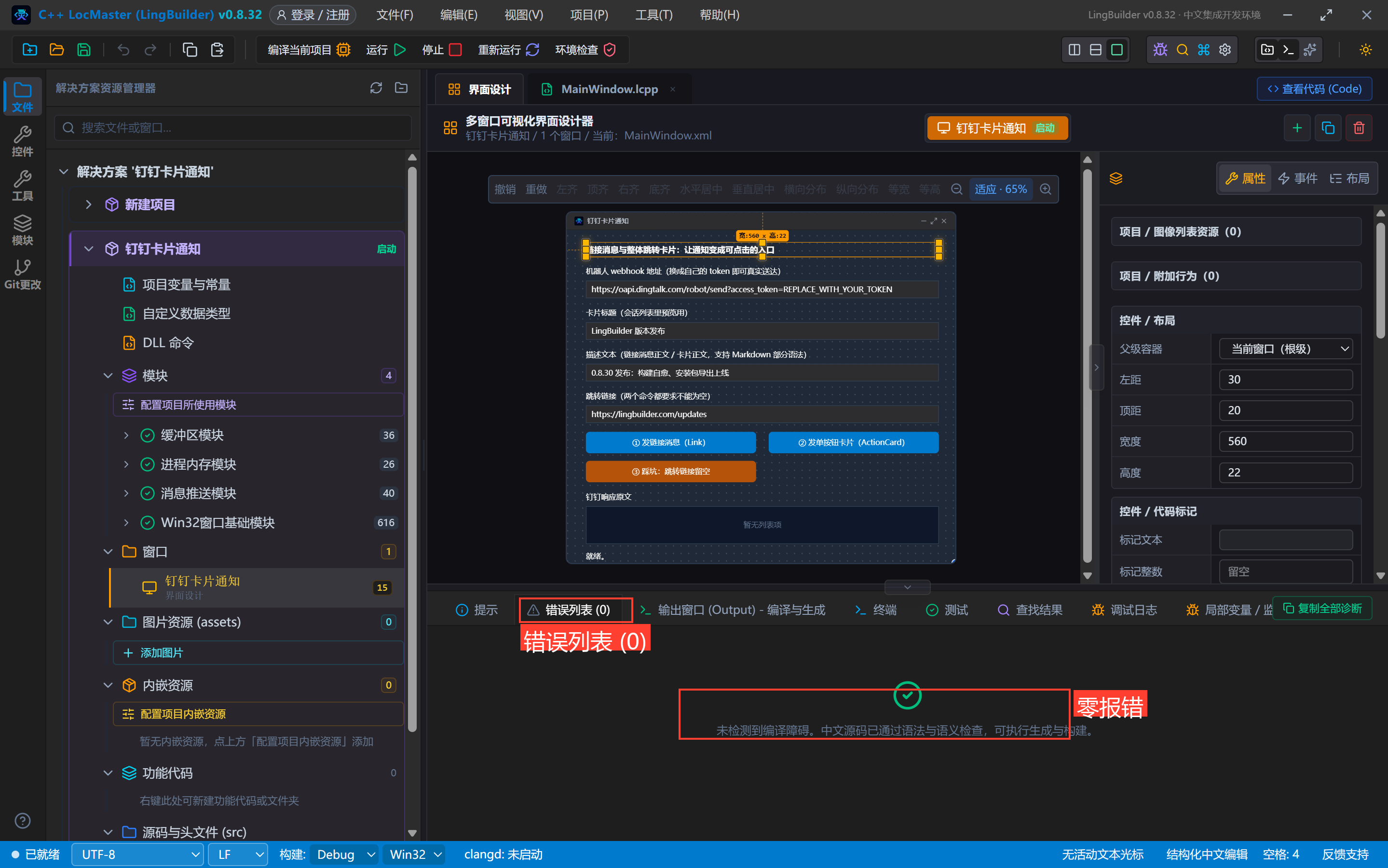Click the compile current project chip icon

click(x=343, y=50)
